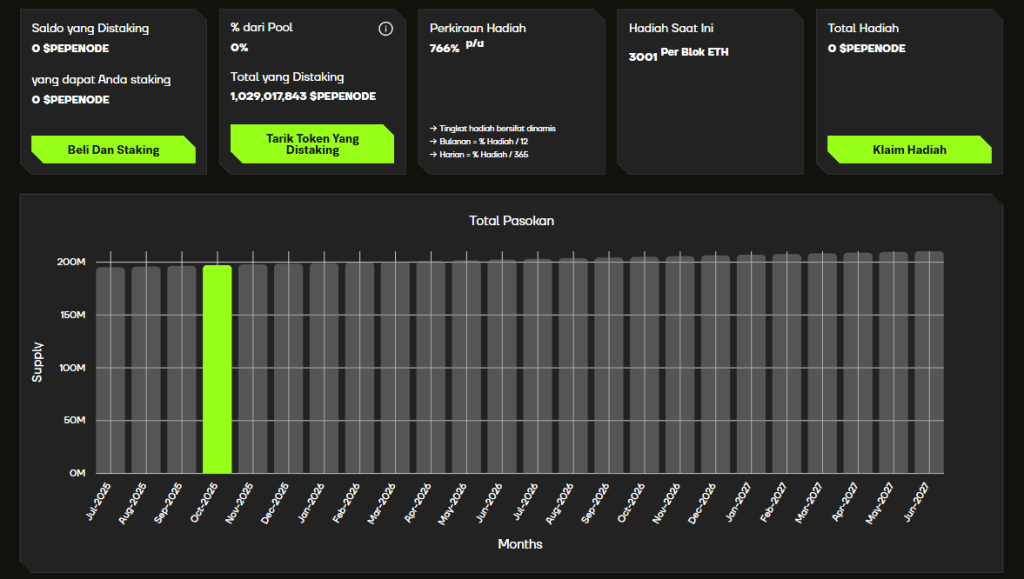Click the Jan-2027 month label
Viewport: 1024px width, 579px height.
pyautogui.click(x=738, y=503)
